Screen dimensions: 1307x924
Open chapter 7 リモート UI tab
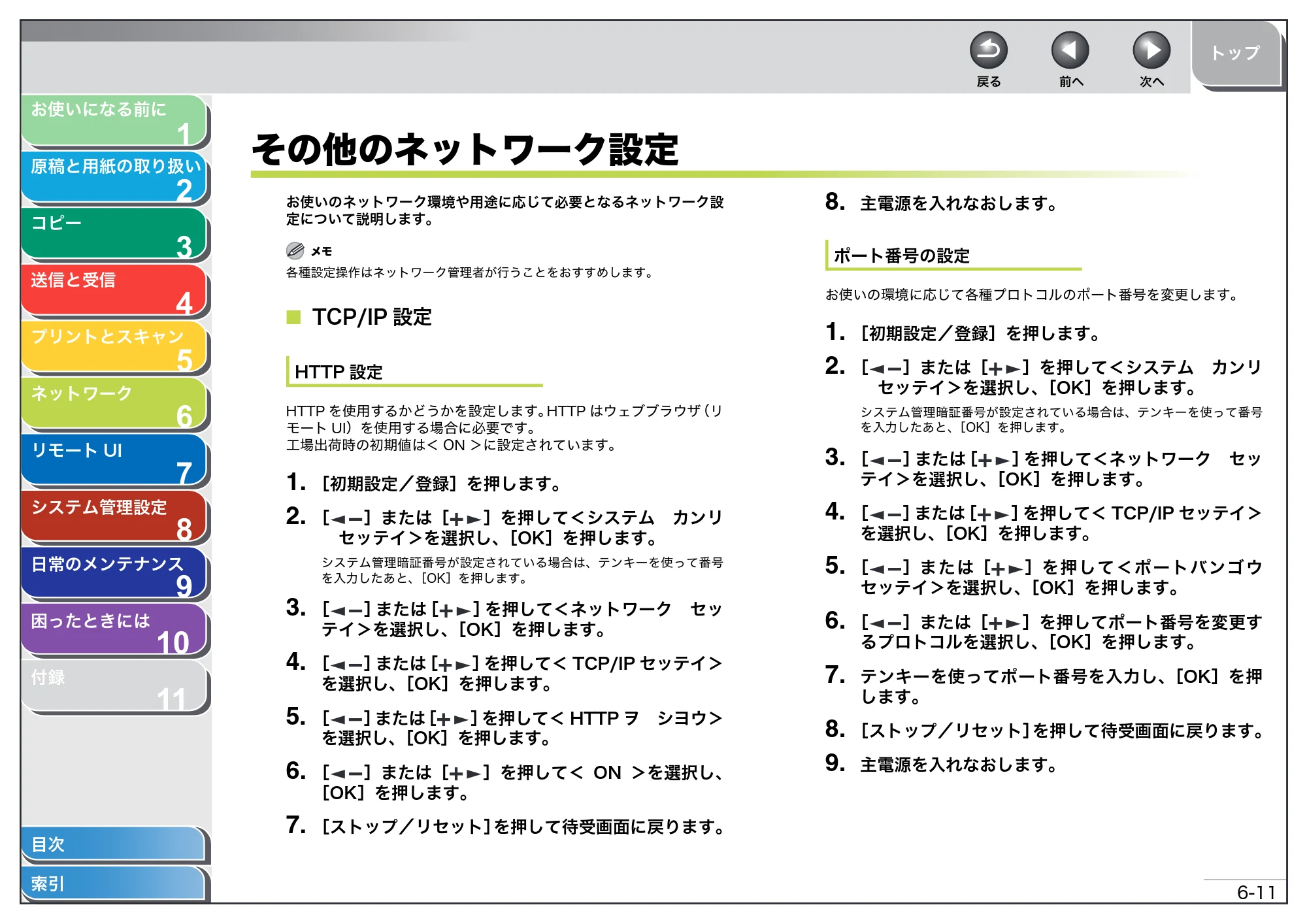[114, 461]
